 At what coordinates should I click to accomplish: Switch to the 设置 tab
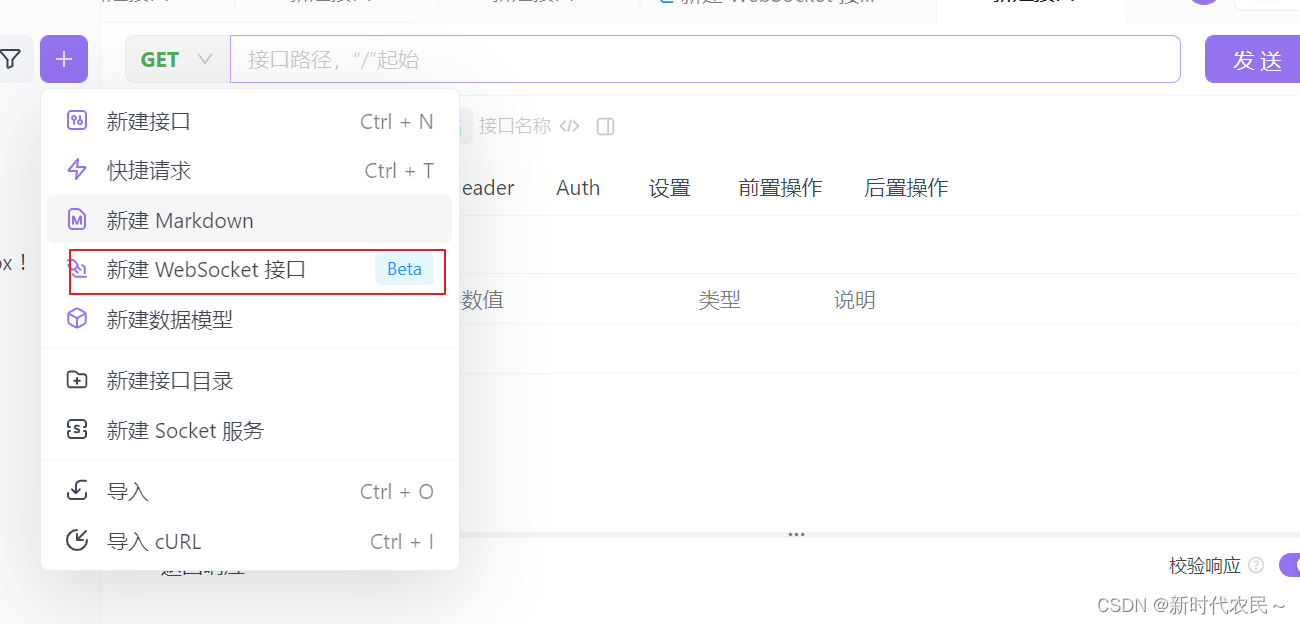(669, 187)
